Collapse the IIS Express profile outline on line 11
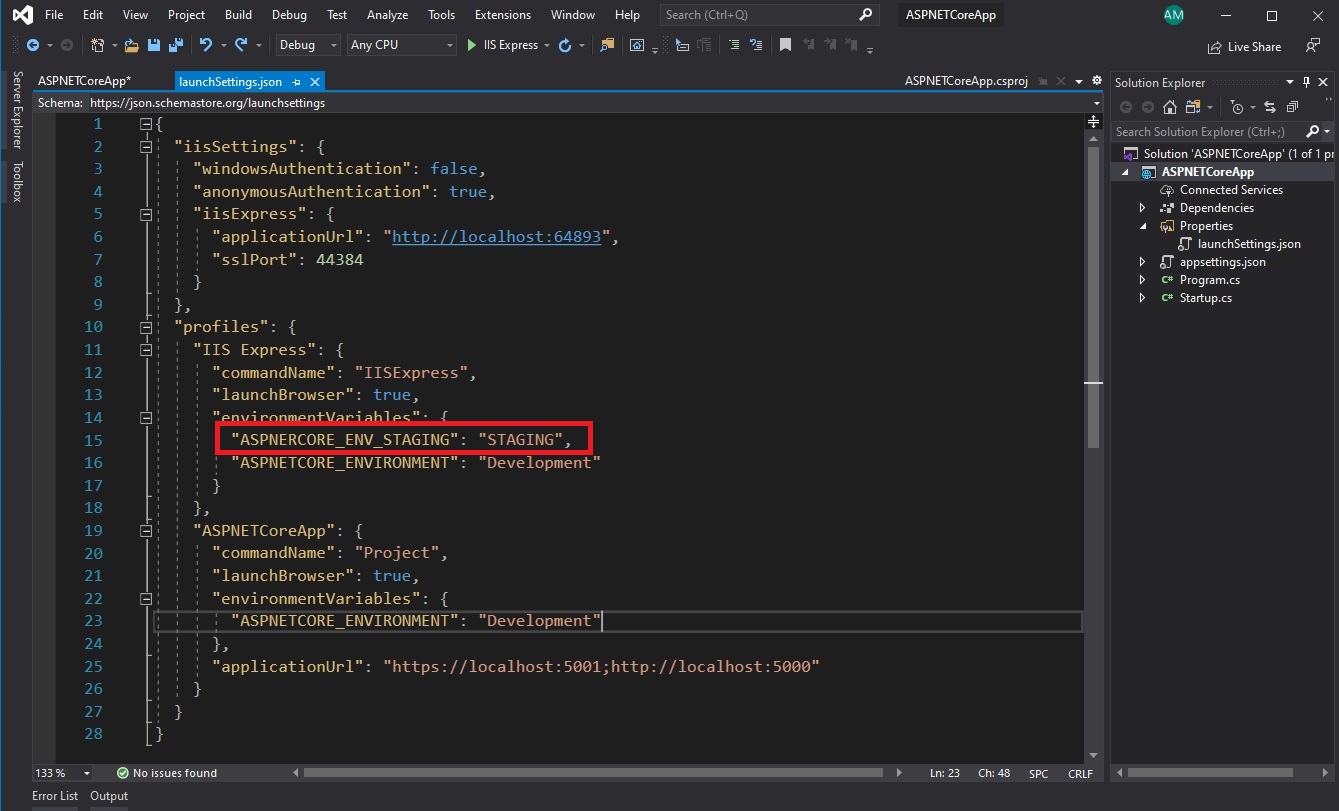 (x=146, y=350)
